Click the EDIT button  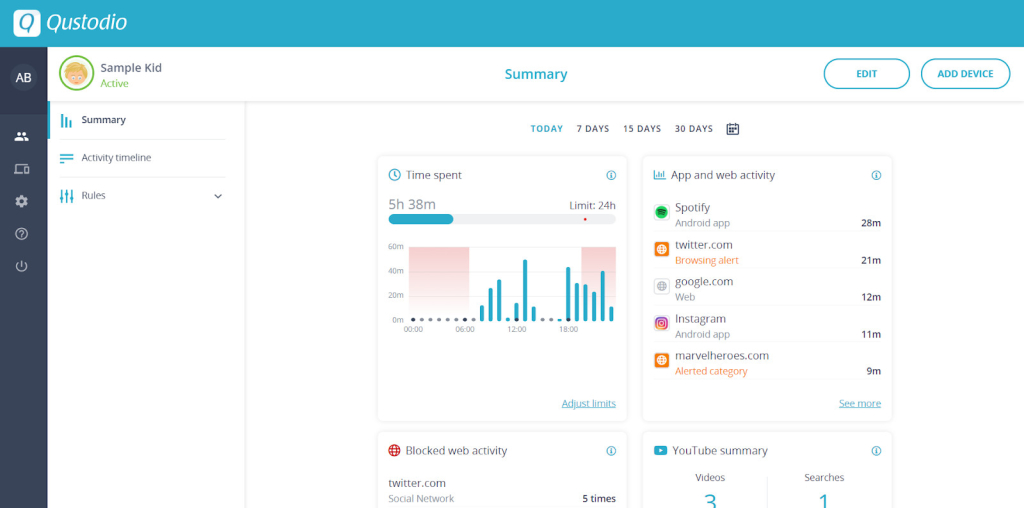867,74
